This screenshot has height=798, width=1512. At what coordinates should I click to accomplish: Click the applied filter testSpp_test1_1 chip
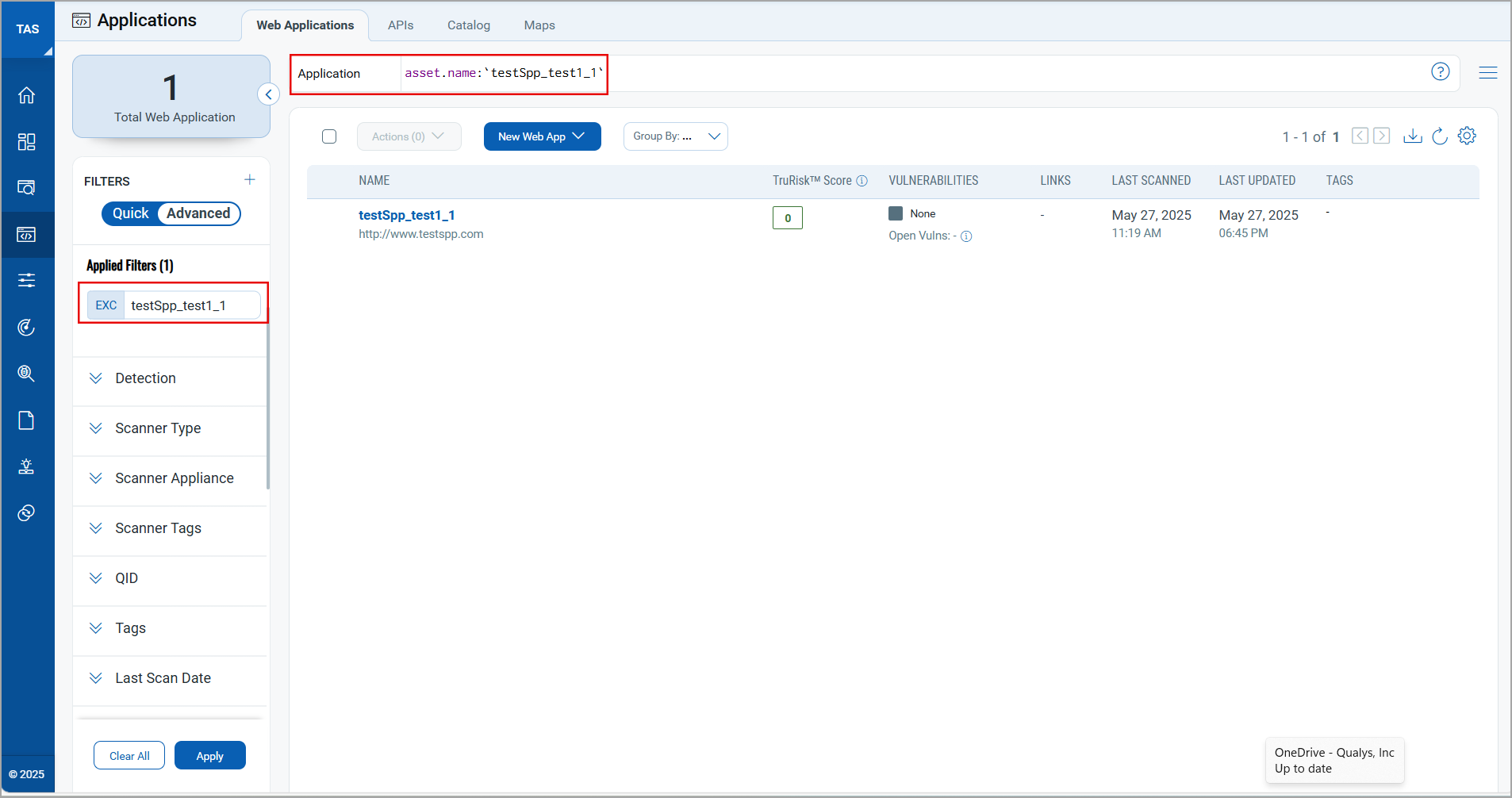coord(174,305)
